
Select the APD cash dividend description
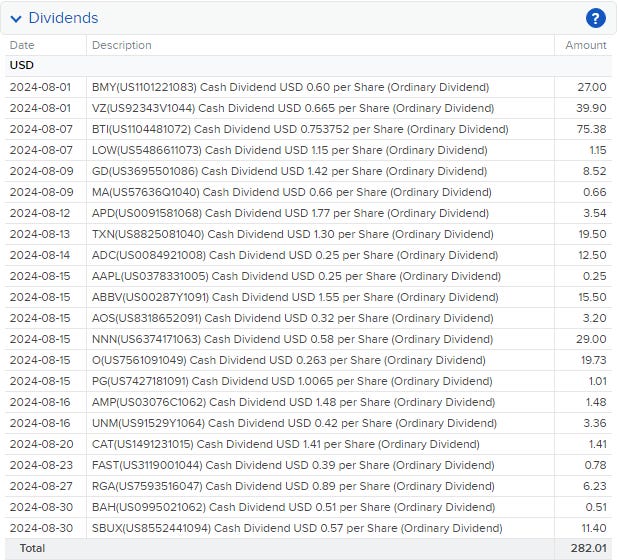(x=290, y=213)
